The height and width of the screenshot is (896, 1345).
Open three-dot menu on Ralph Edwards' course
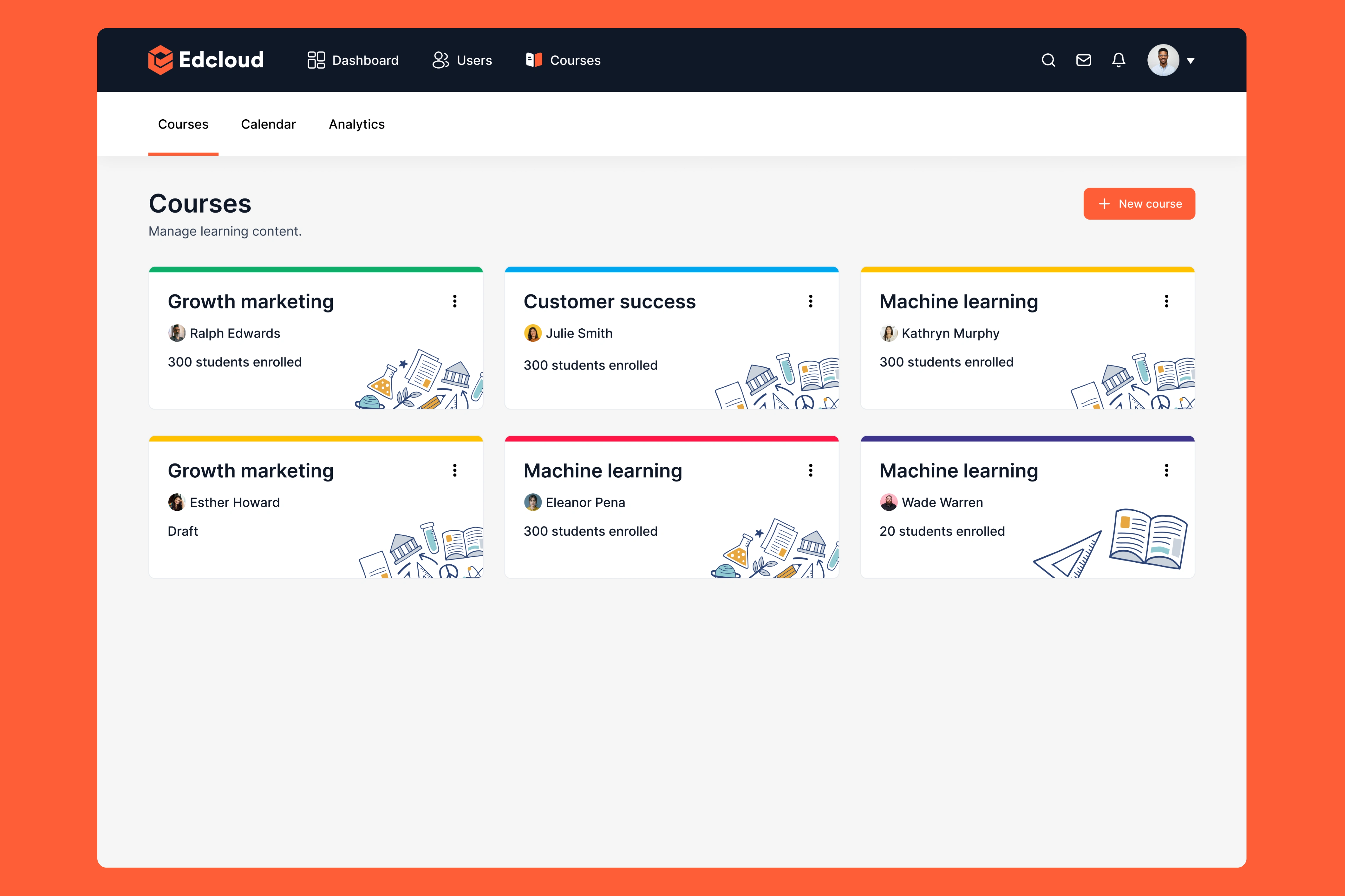454,301
